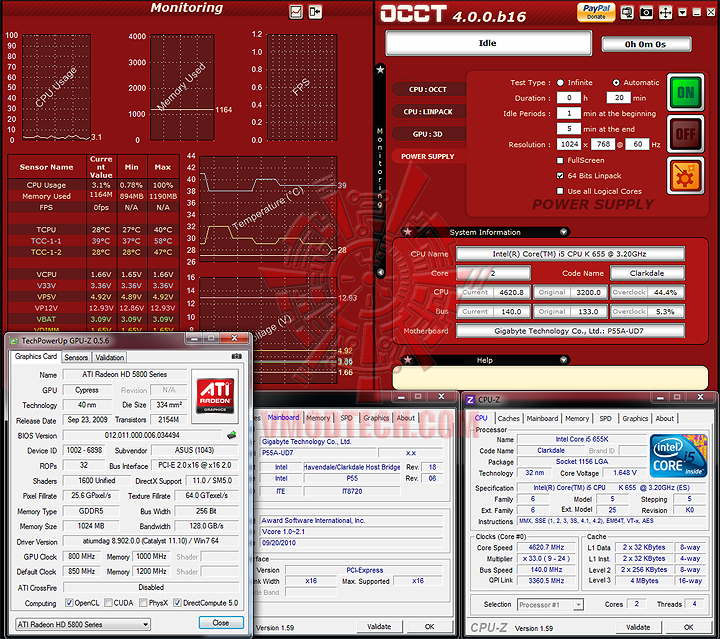Click resolution width field 1024
Image resolution: width=720 pixels, height=639 pixels.
(569, 144)
